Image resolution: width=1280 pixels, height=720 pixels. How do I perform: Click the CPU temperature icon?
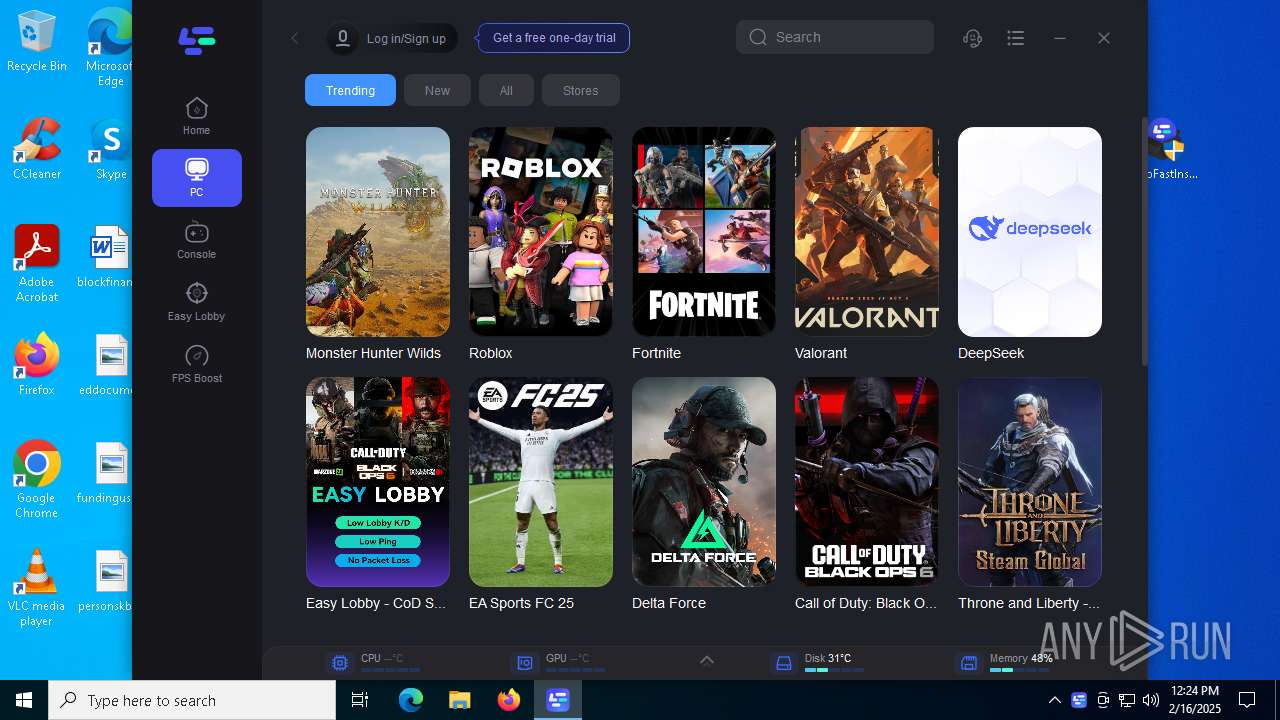point(340,663)
